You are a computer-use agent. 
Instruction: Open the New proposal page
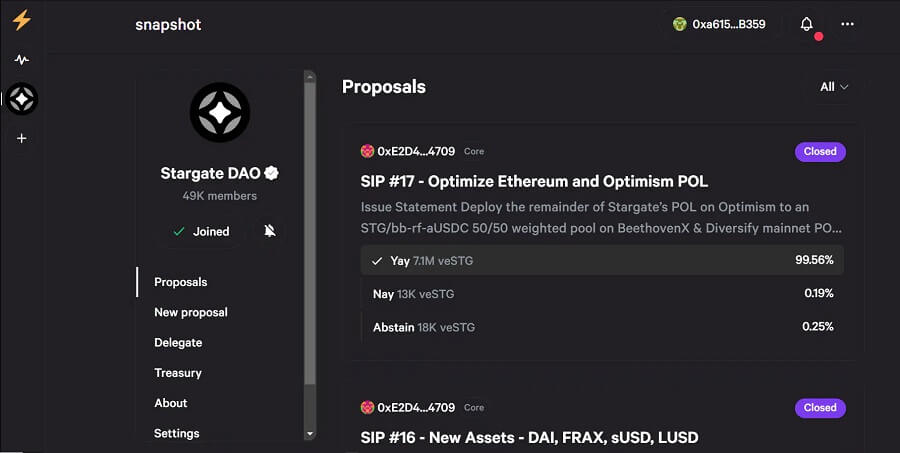tap(191, 312)
